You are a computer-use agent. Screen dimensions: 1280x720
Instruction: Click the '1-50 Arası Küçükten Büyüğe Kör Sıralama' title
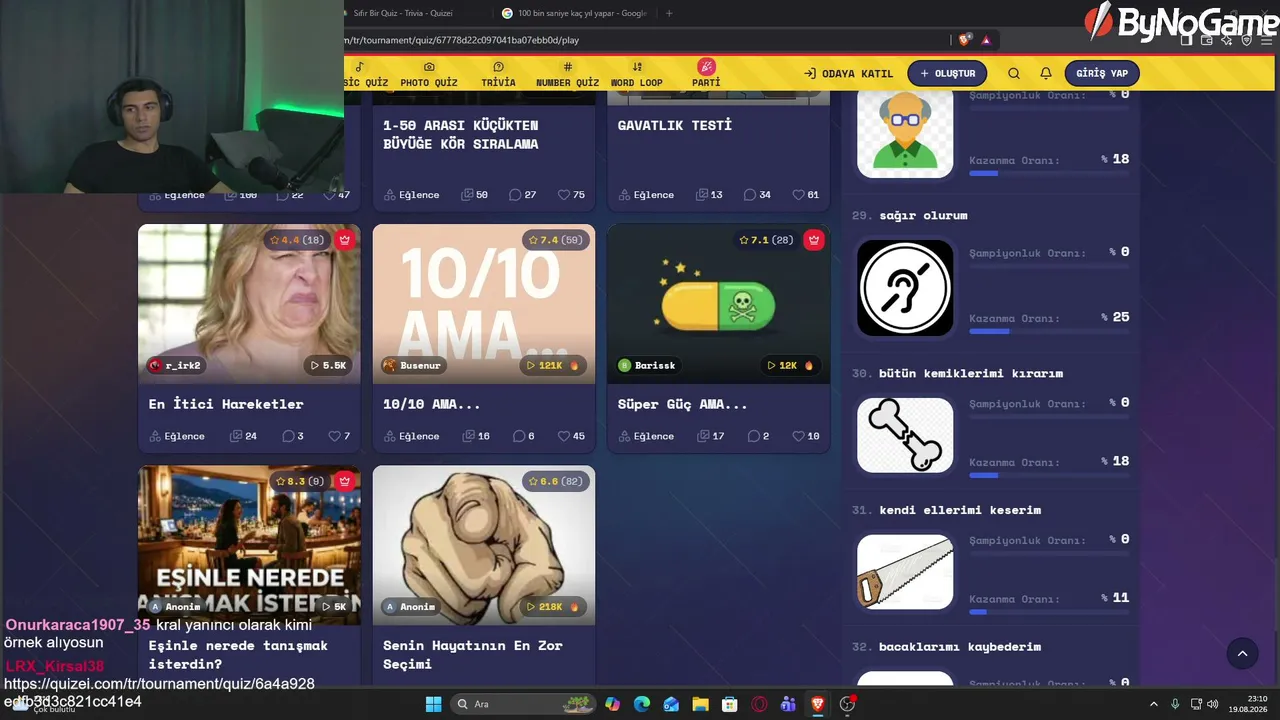click(x=461, y=134)
